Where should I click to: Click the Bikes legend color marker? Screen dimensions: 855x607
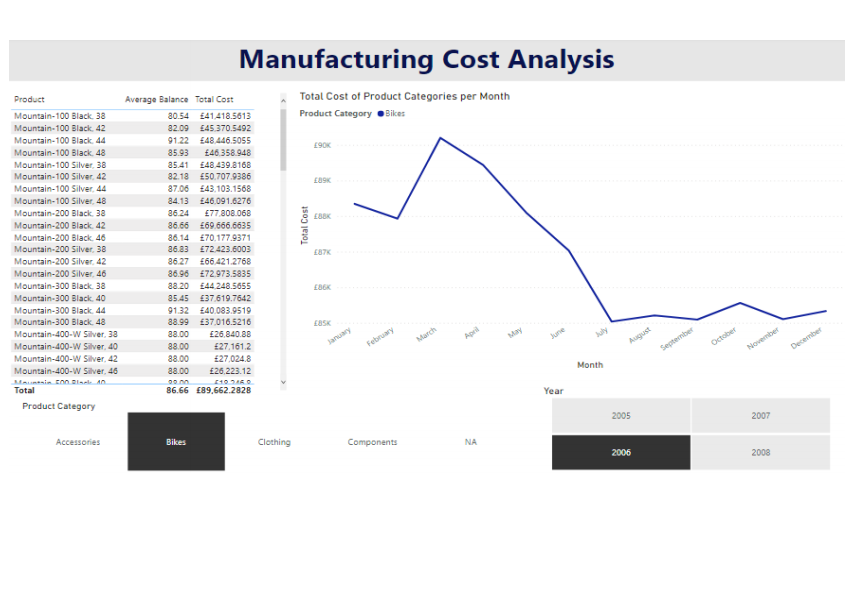point(381,114)
